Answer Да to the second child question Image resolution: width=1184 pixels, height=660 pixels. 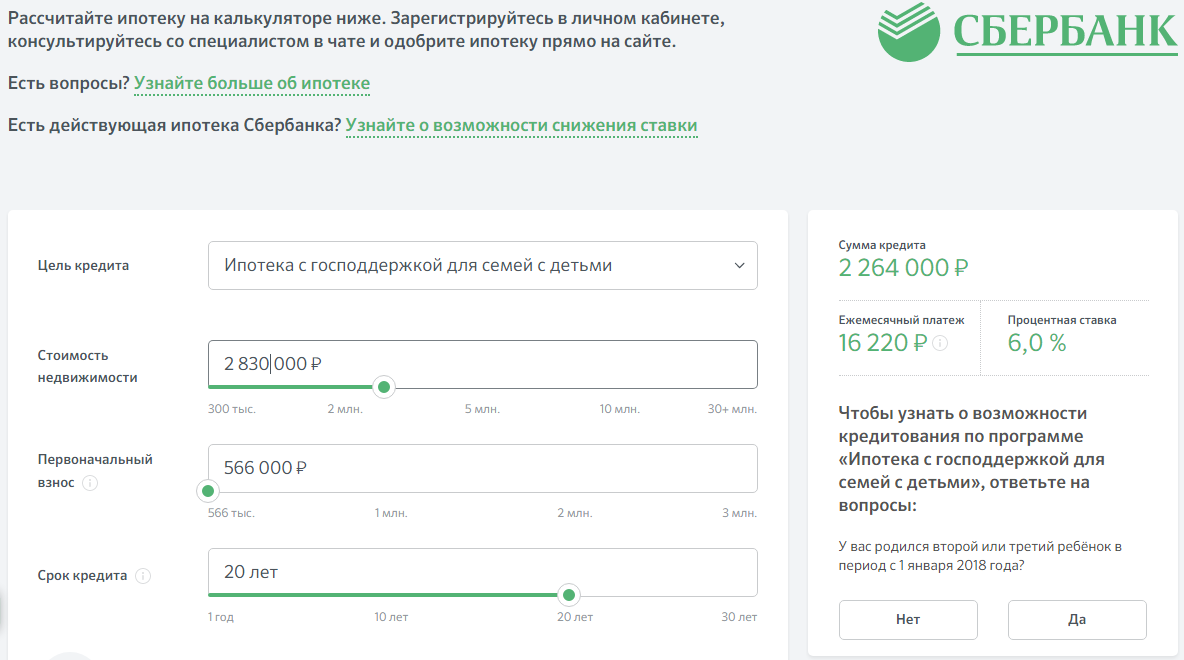(1077, 620)
